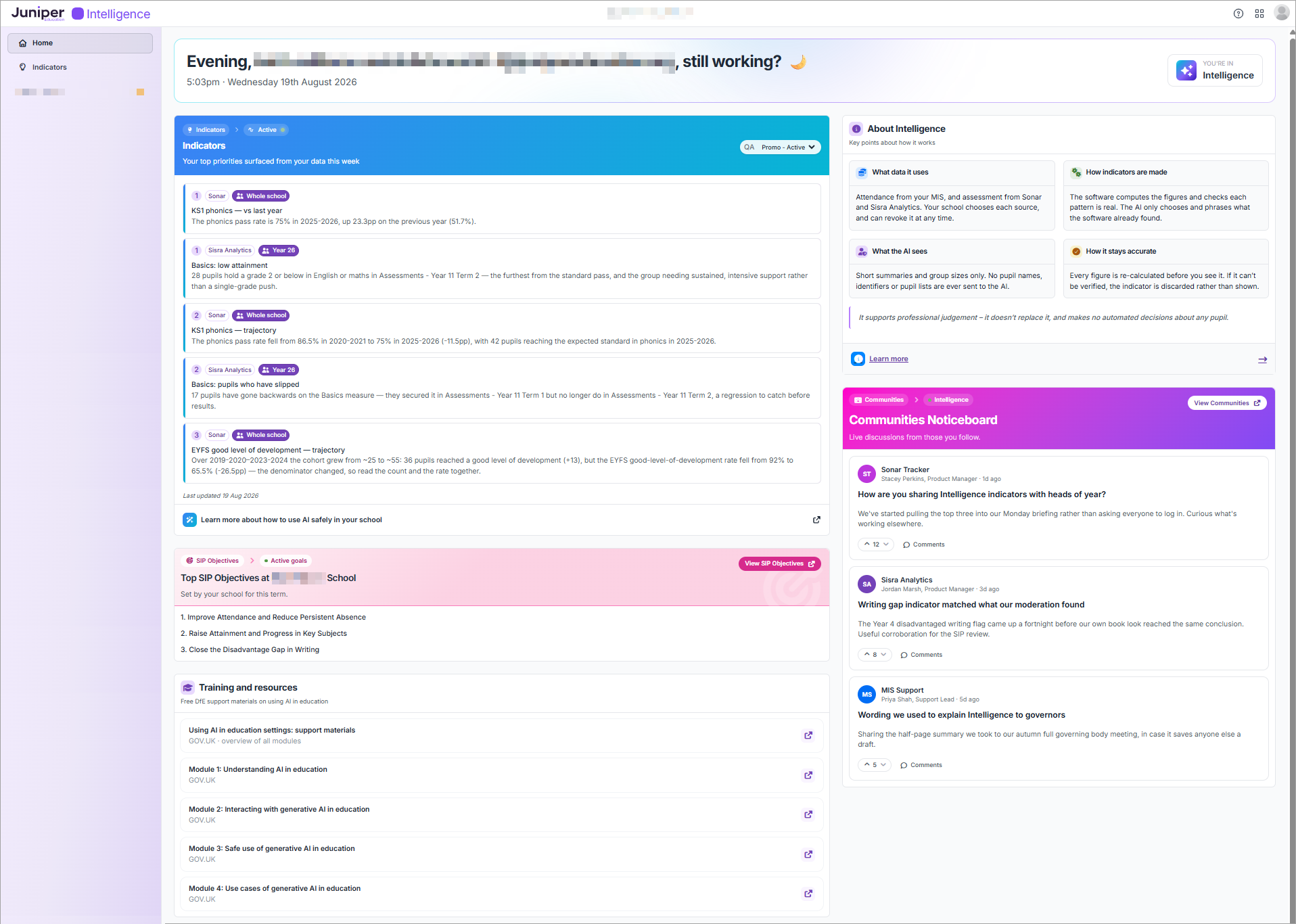The height and width of the screenshot is (924, 1296).
Task: Open the help question mark icon
Action: click(1239, 14)
